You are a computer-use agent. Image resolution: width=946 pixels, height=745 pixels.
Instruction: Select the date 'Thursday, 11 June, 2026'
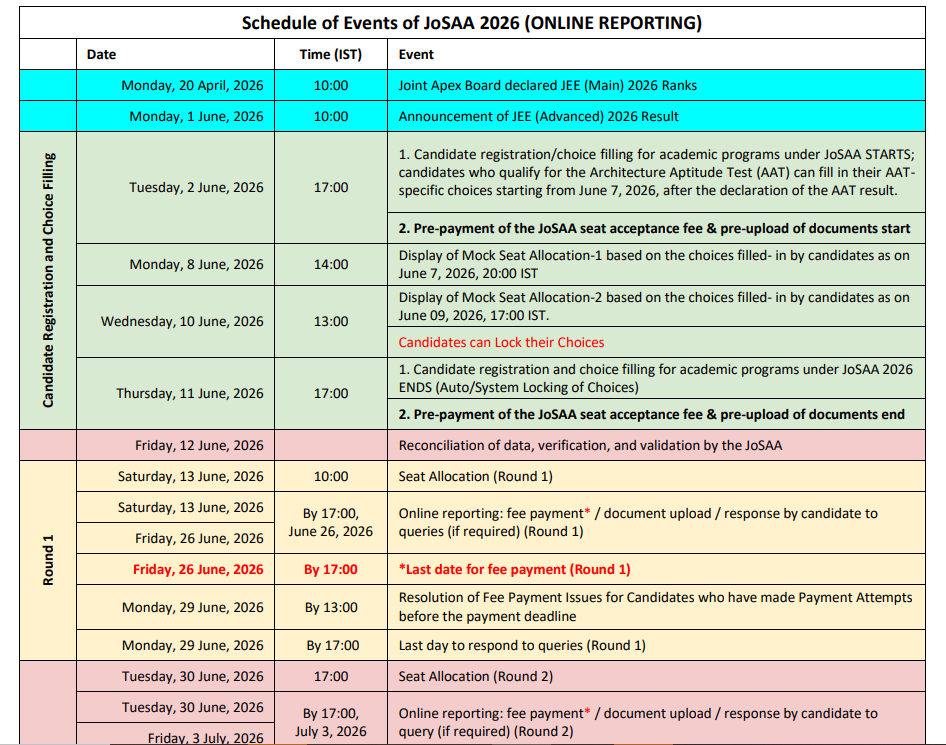click(x=189, y=393)
